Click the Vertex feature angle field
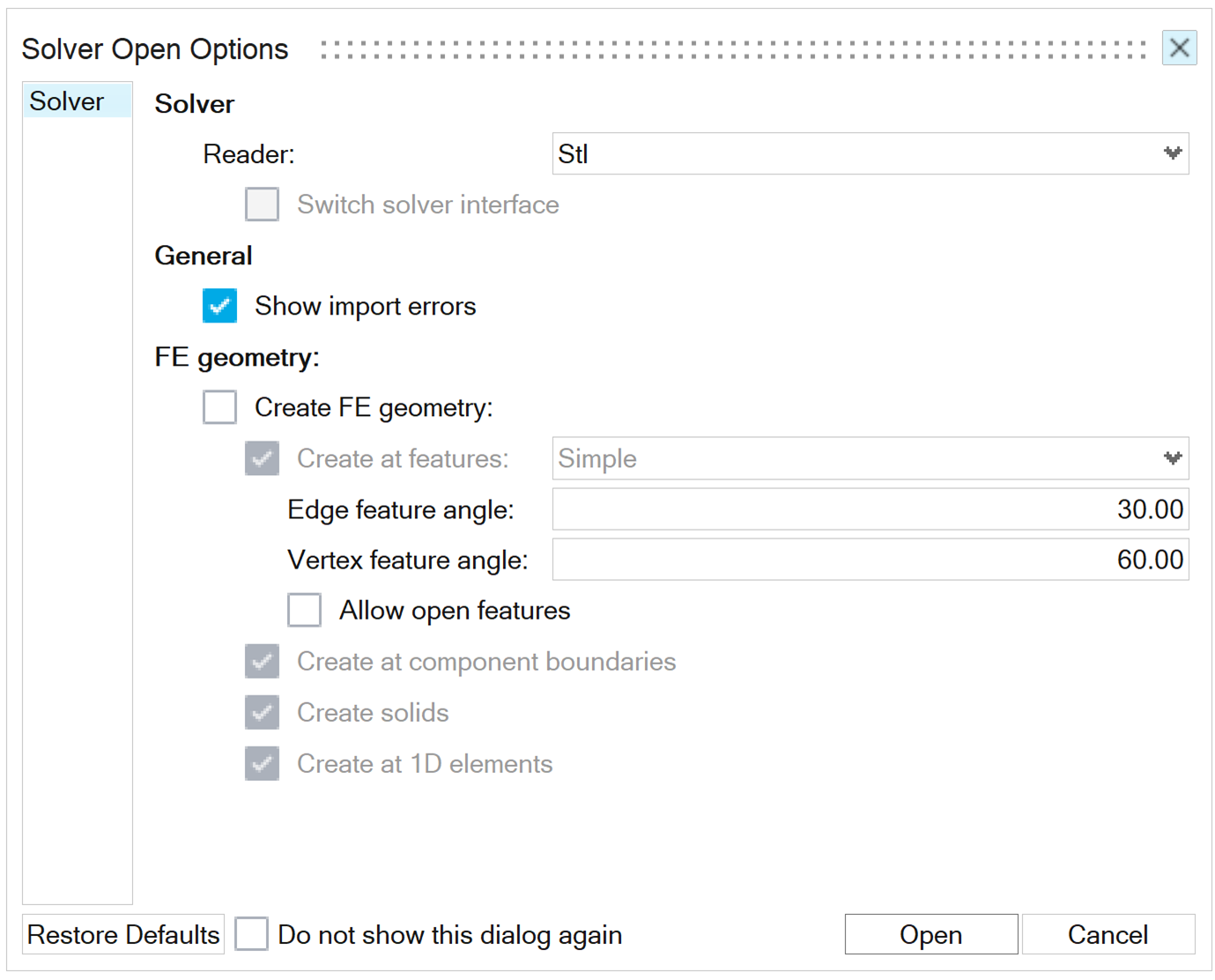The image size is (1215, 980). coord(870,560)
